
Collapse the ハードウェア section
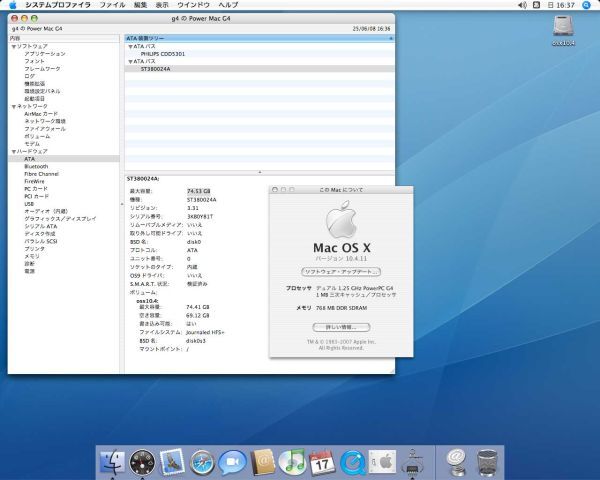pyautogui.click(x=14, y=152)
